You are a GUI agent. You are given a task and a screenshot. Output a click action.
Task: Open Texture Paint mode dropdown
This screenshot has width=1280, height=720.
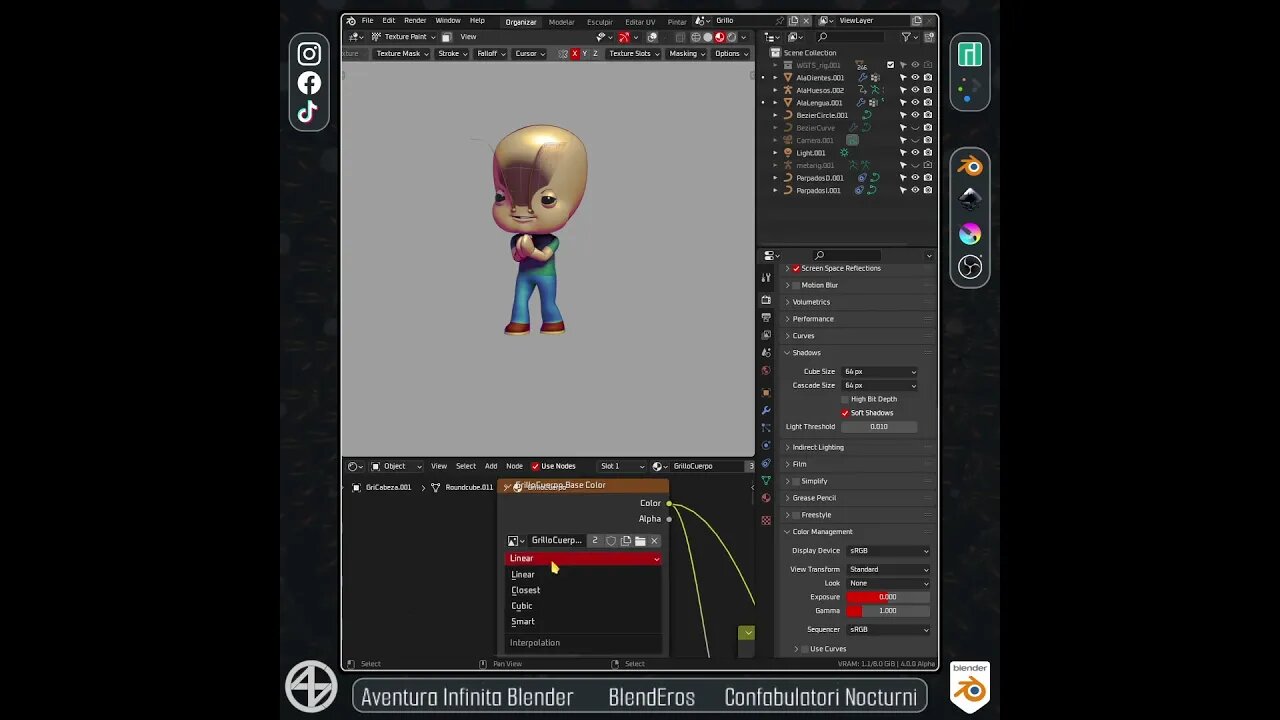click(404, 37)
